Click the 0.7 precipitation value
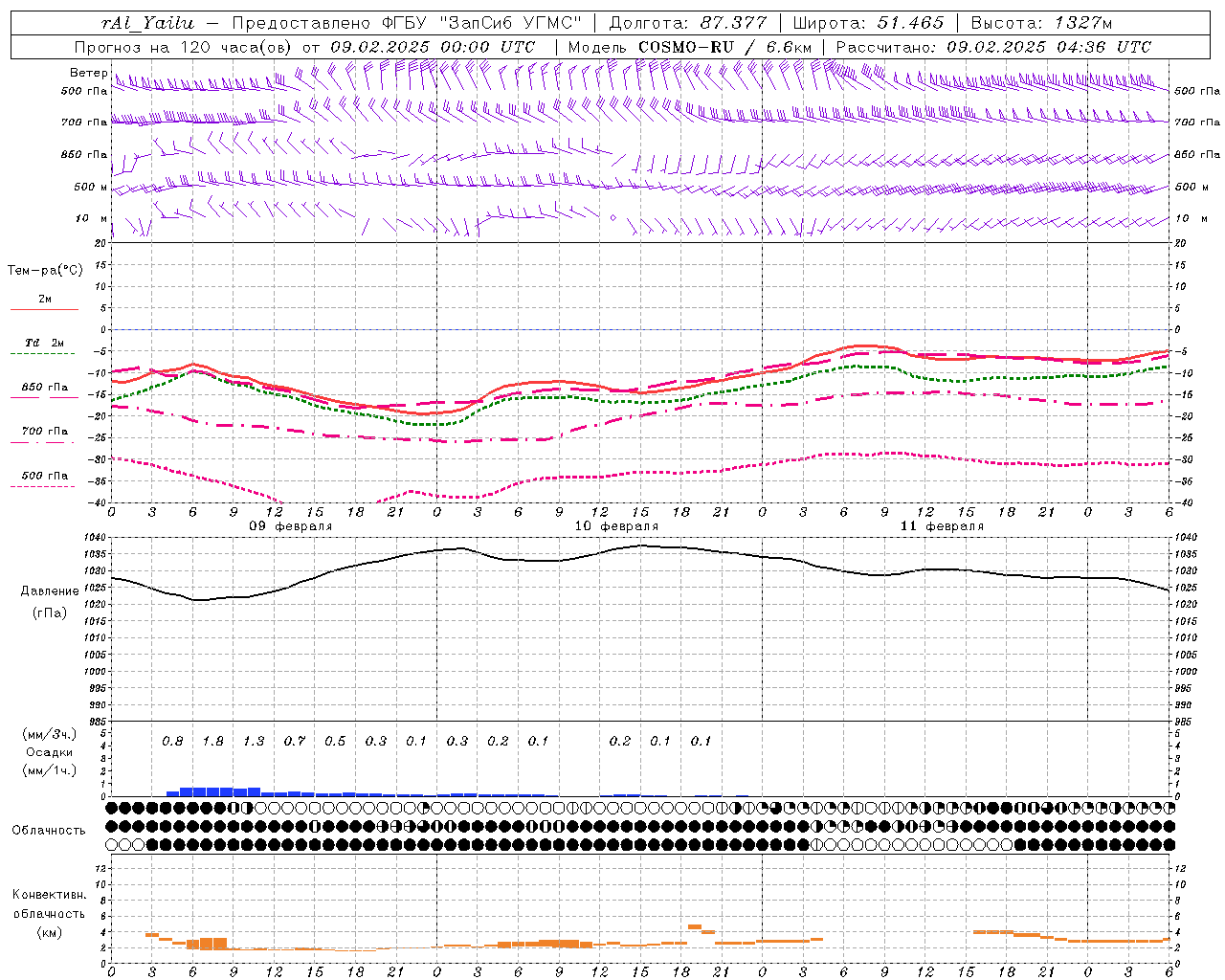Viewport: 1225px width, 980px height. 295,741
